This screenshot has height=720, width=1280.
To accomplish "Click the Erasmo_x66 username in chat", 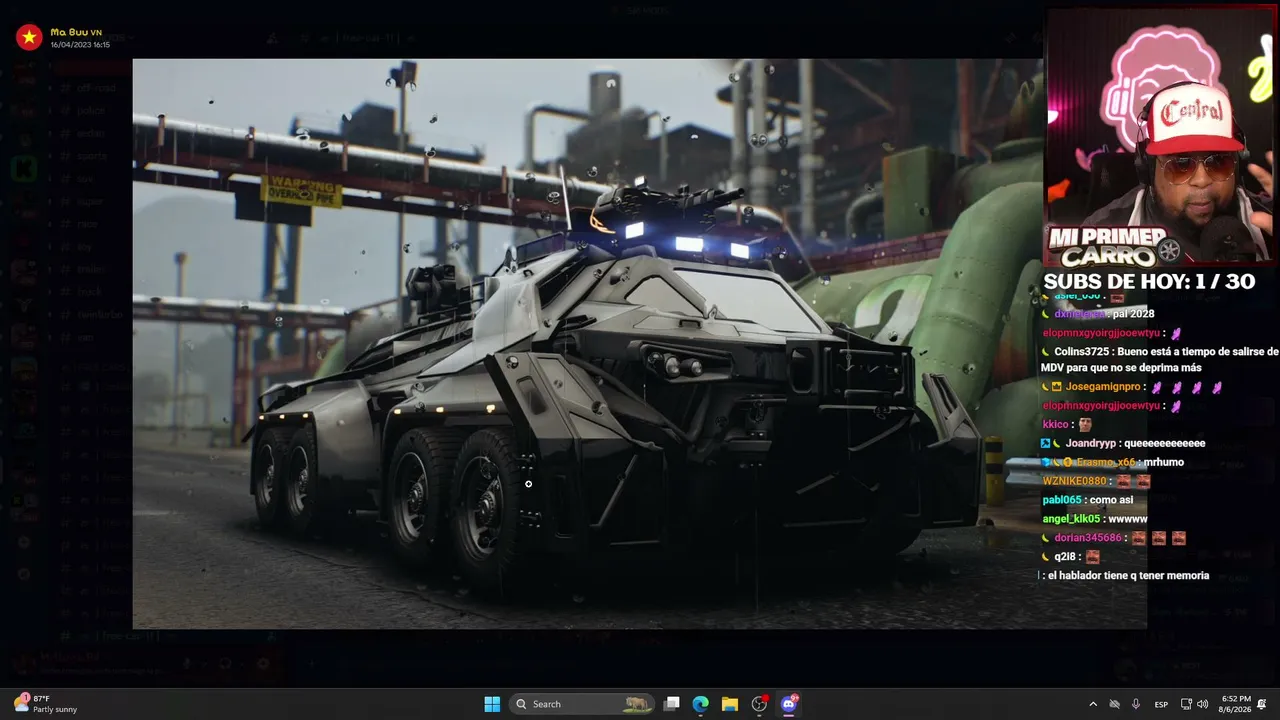I will (x=1105, y=462).
